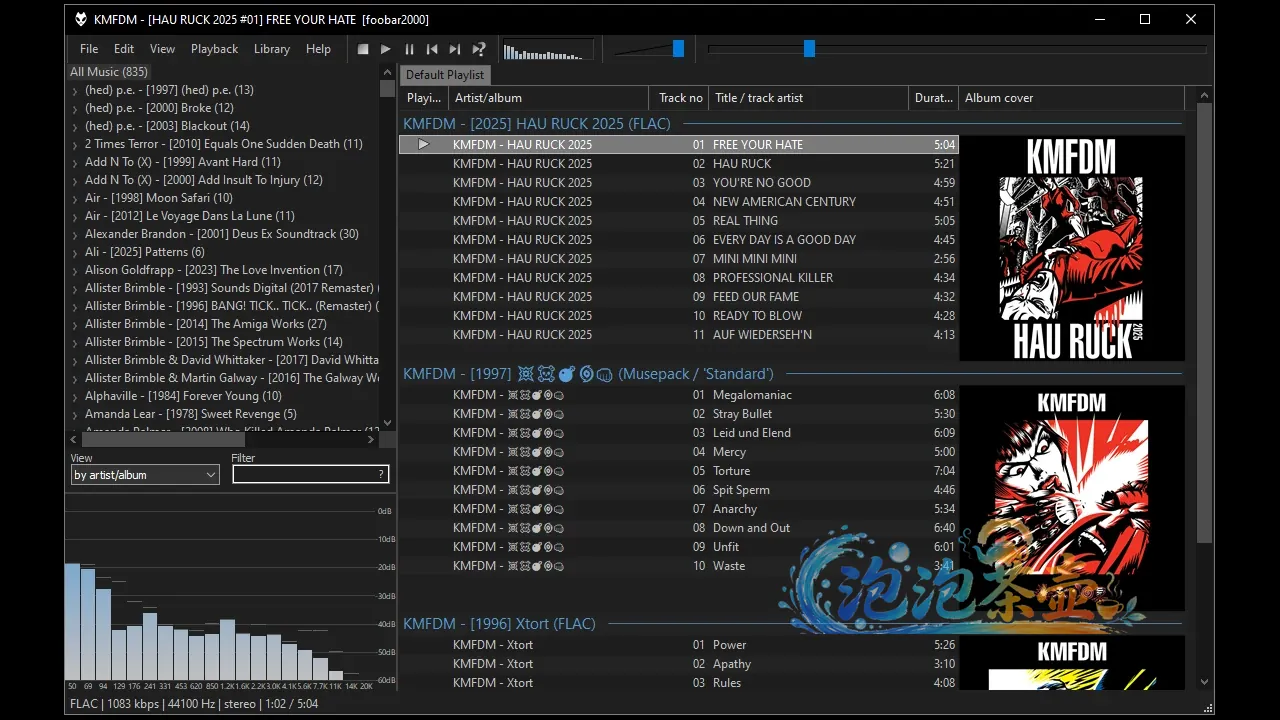Expand 2 Times Terror album node

point(75,144)
